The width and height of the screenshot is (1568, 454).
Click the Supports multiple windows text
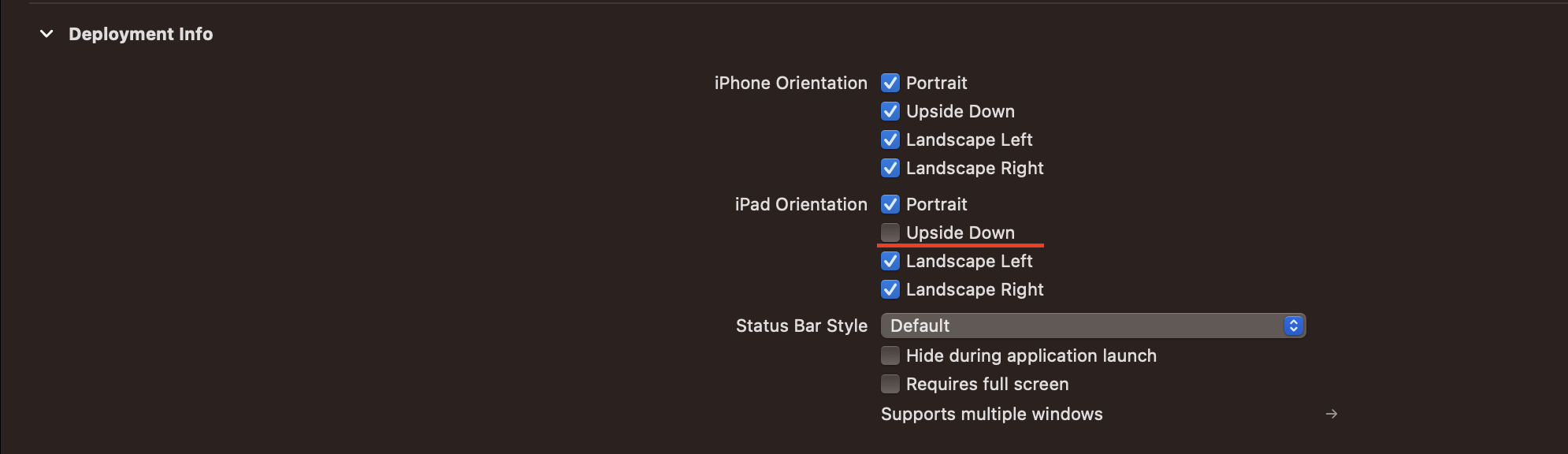point(991,414)
